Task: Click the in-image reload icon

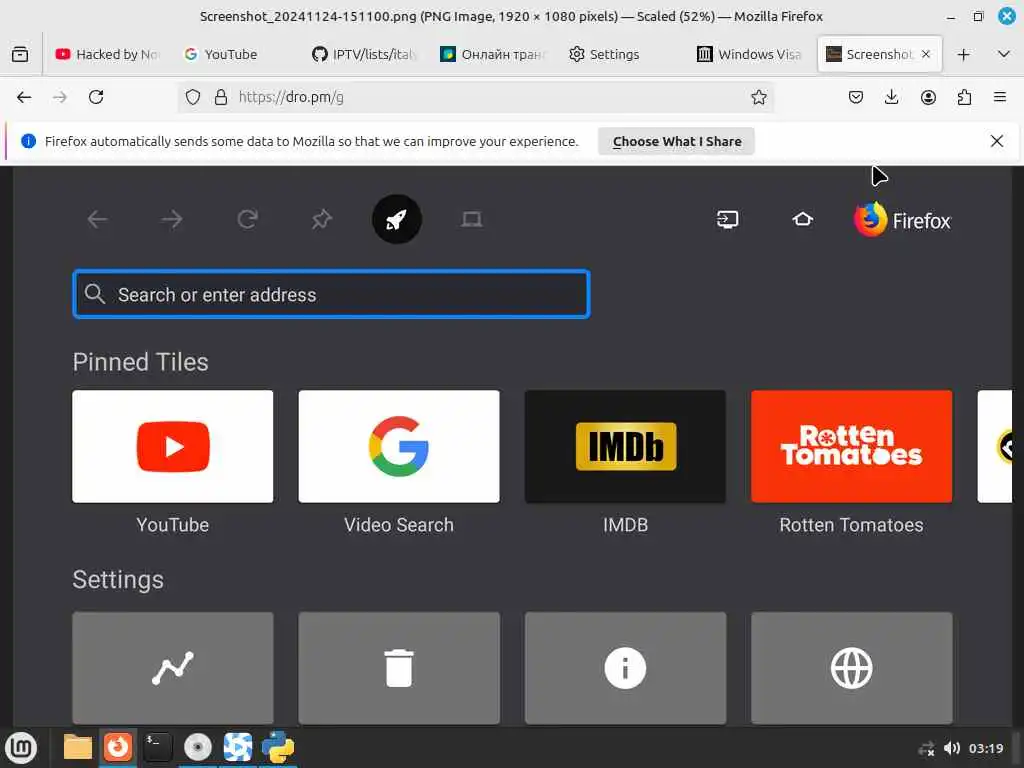Action: (x=248, y=219)
